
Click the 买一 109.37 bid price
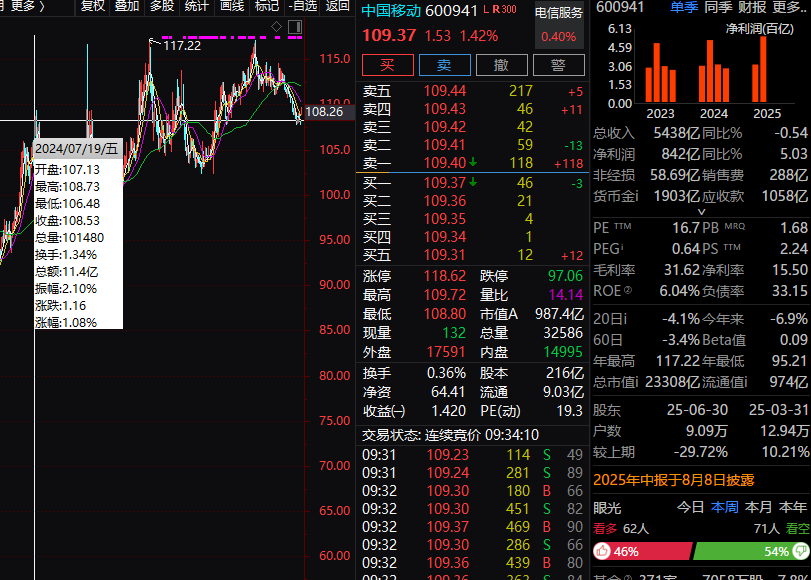tap(445, 183)
